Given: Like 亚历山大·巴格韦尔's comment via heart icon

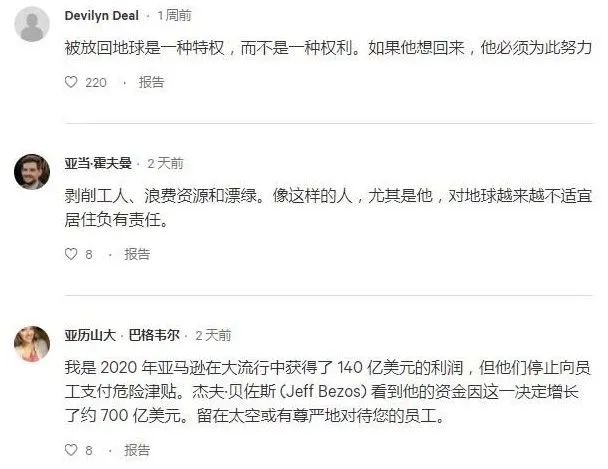Looking at the screenshot, I should point(71,450).
